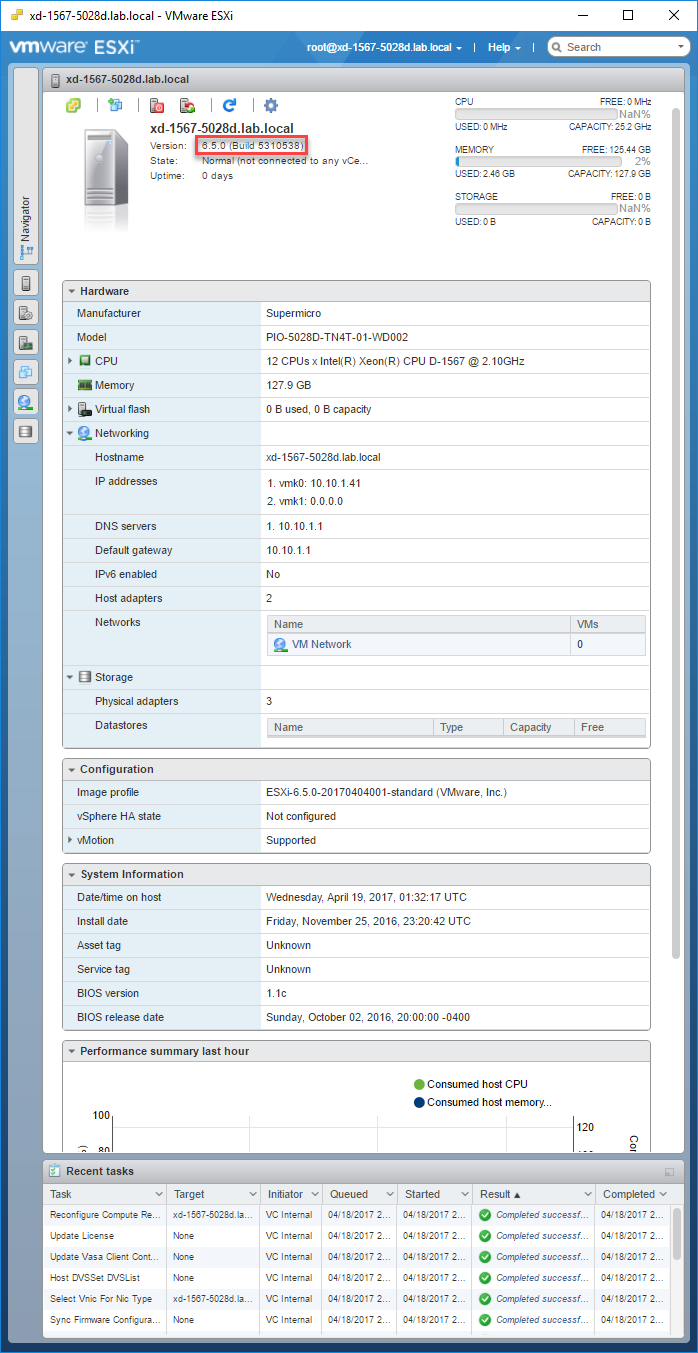Click the Memory icon in Hardware
Image resolution: width=698 pixels, height=1353 pixels.
coord(85,385)
